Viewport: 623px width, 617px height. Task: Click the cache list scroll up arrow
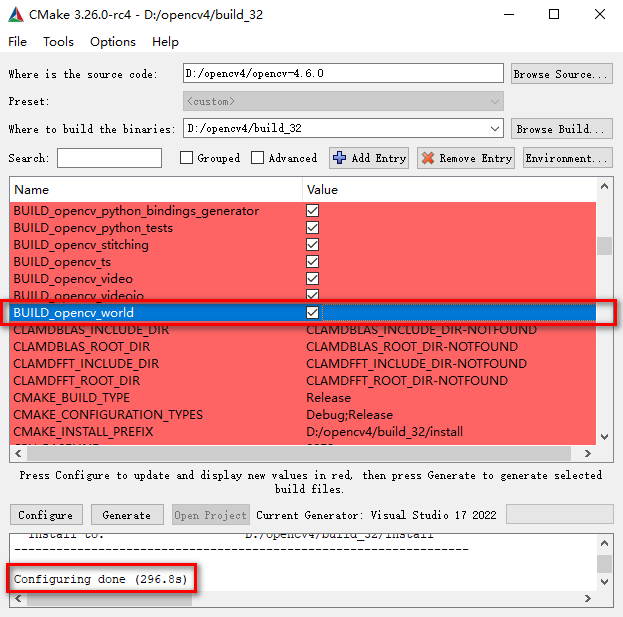coord(604,186)
